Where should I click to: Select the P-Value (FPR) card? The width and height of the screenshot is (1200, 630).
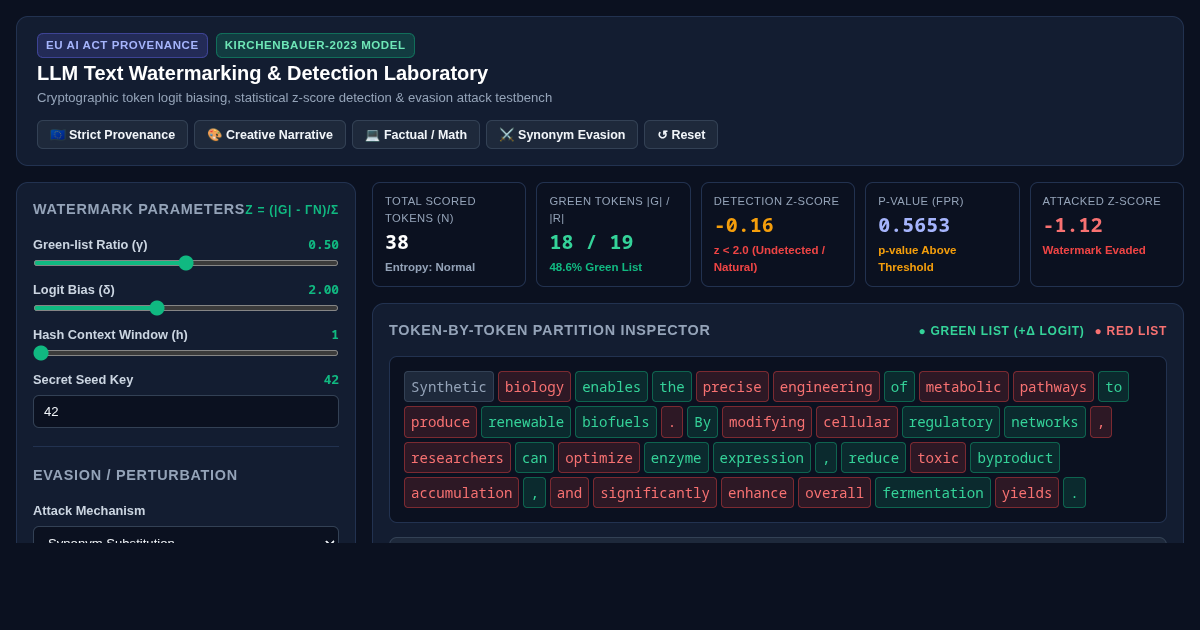[x=942, y=235]
